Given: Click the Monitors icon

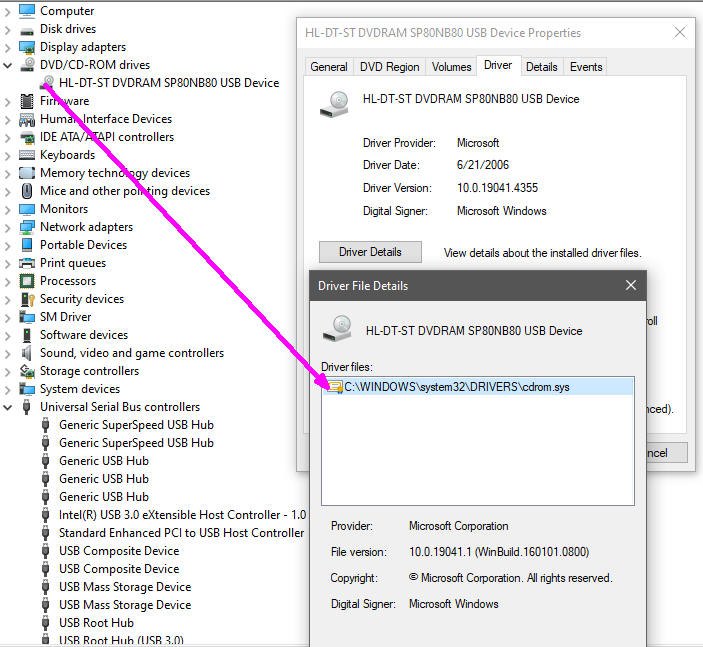Looking at the screenshot, I should tap(27, 209).
